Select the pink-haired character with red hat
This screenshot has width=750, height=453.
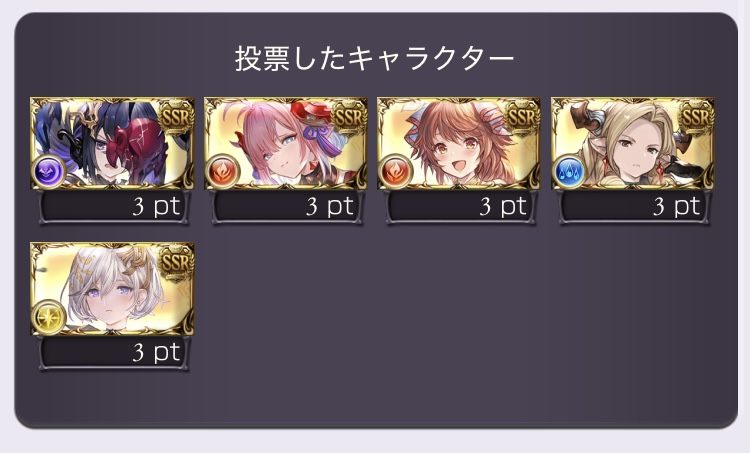(286, 143)
